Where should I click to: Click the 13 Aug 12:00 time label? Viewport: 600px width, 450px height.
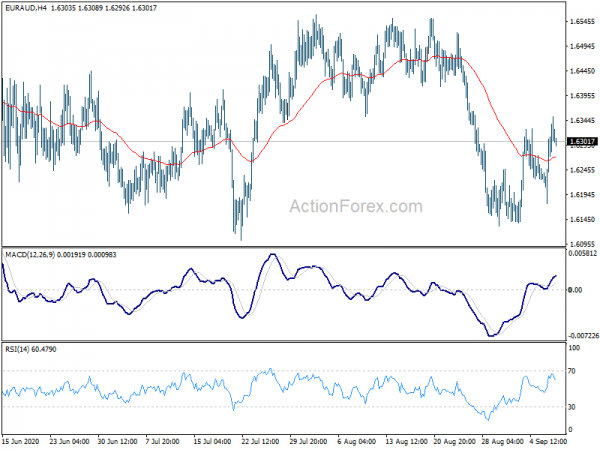(406, 441)
